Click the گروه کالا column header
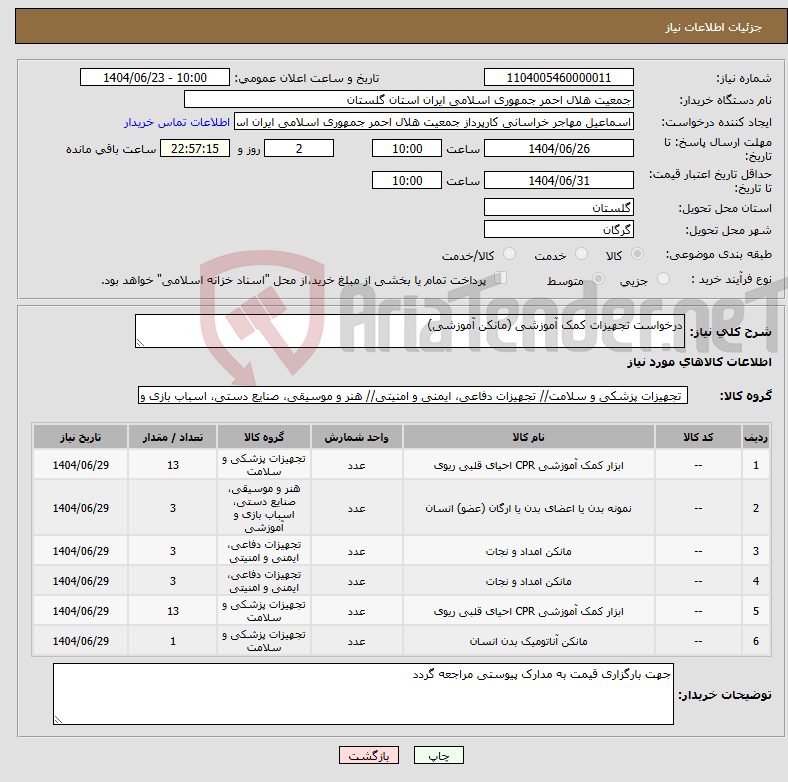Image resolution: width=788 pixels, height=782 pixels. tap(264, 437)
